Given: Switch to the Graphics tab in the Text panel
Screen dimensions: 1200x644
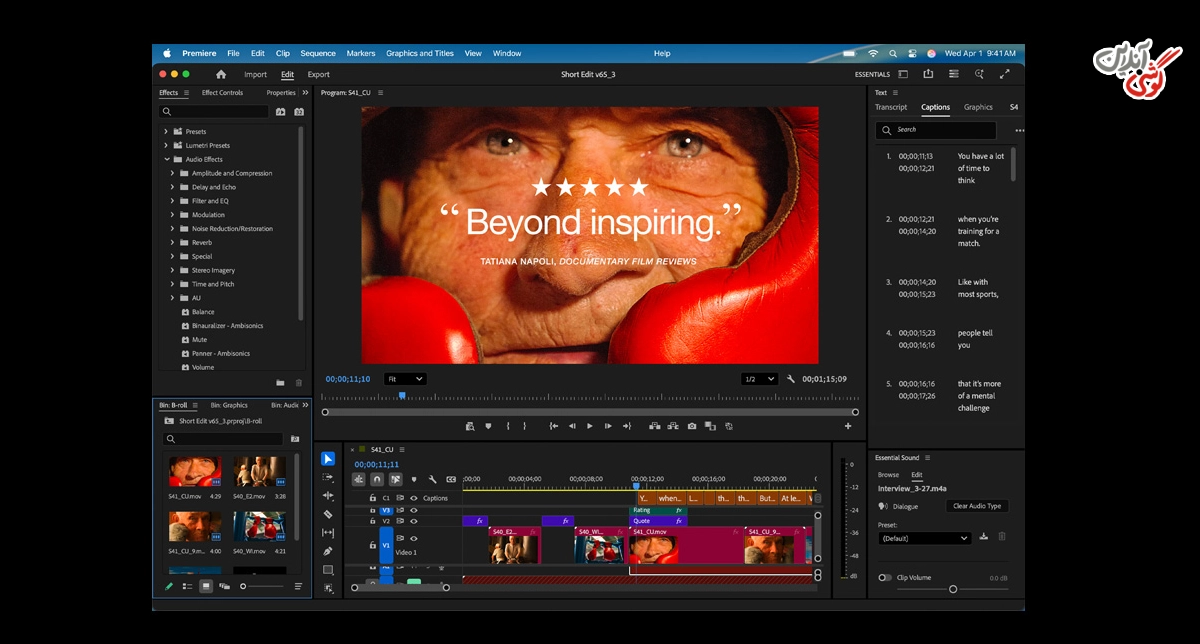Looking at the screenshot, I should (x=978, y=107).
